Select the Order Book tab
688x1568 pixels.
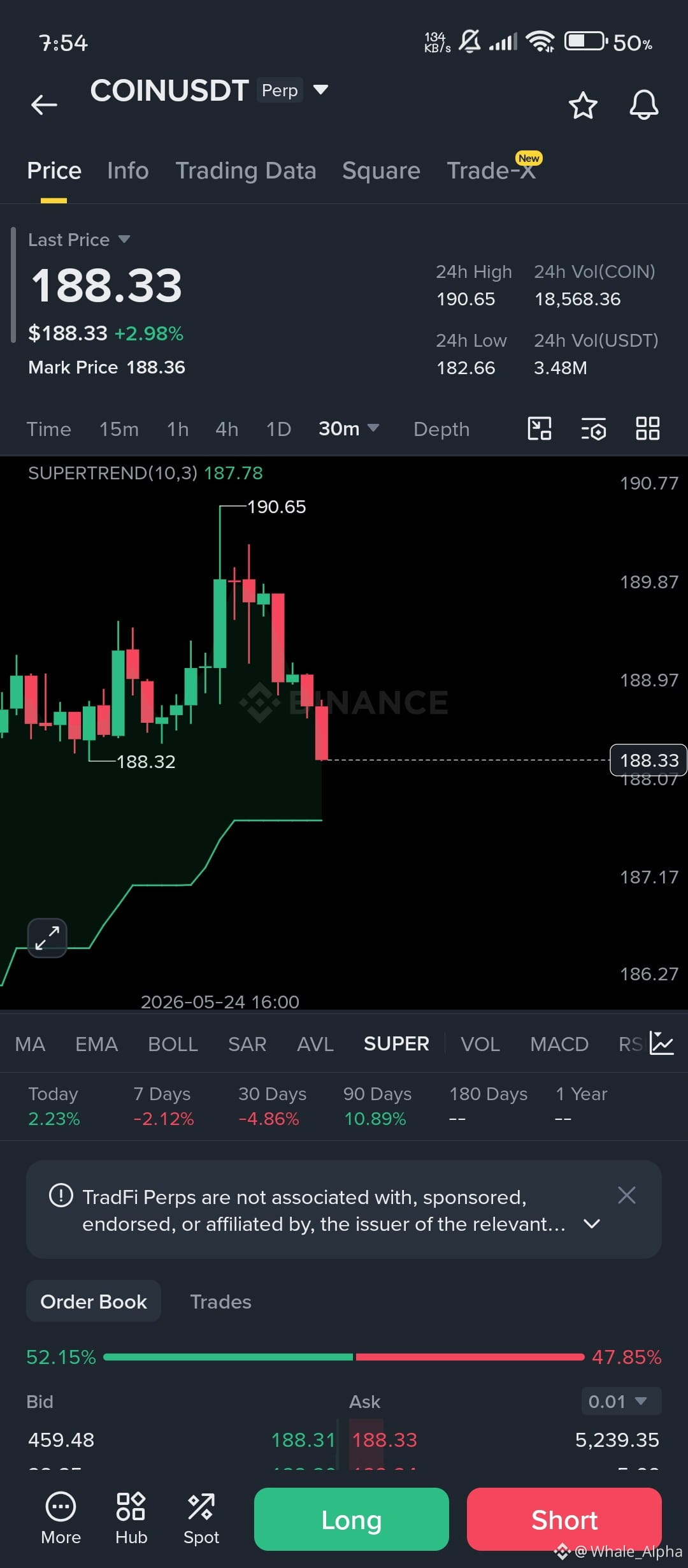pos(94,1302)
